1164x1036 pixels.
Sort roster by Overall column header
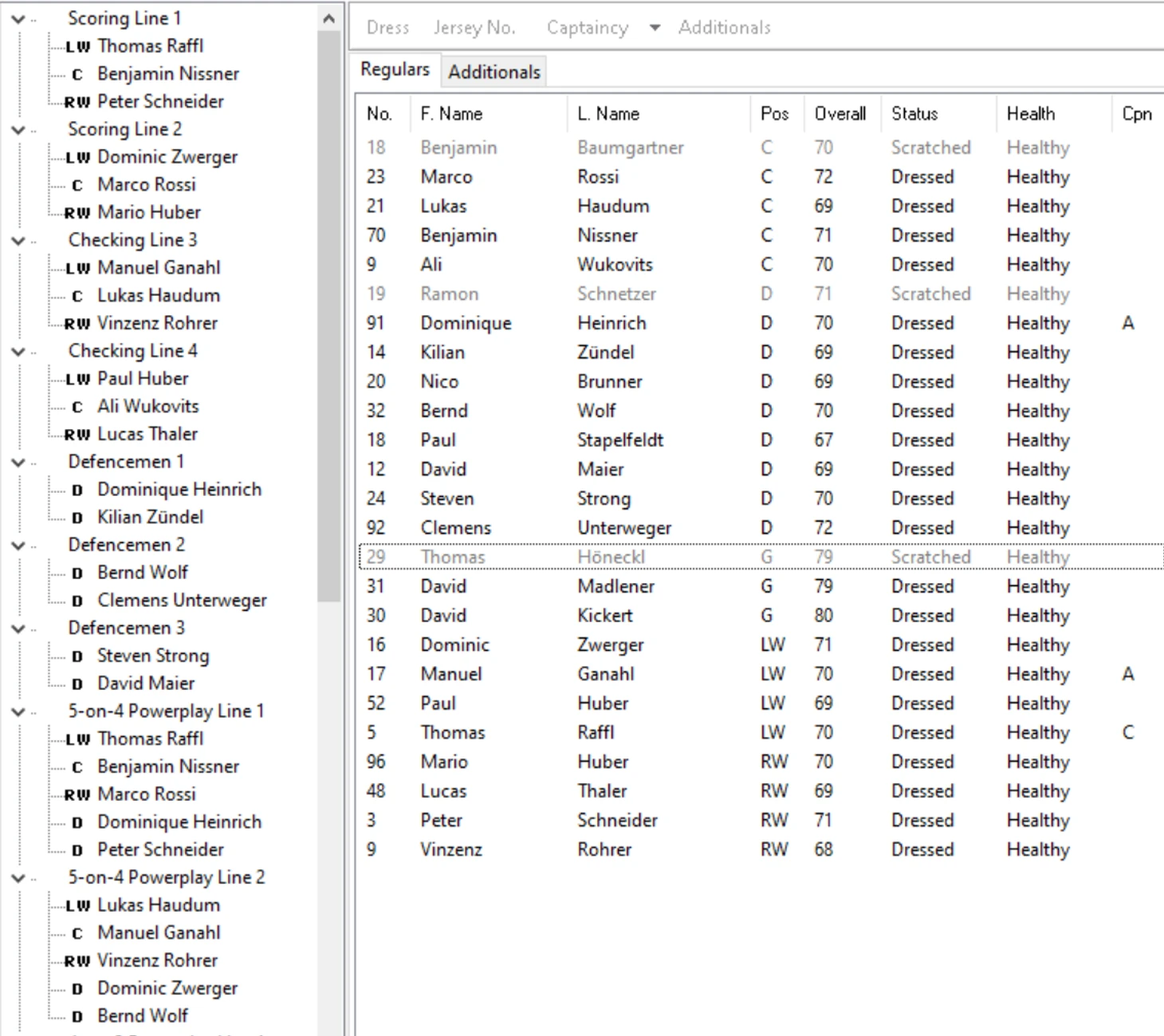tap(840, 114)
